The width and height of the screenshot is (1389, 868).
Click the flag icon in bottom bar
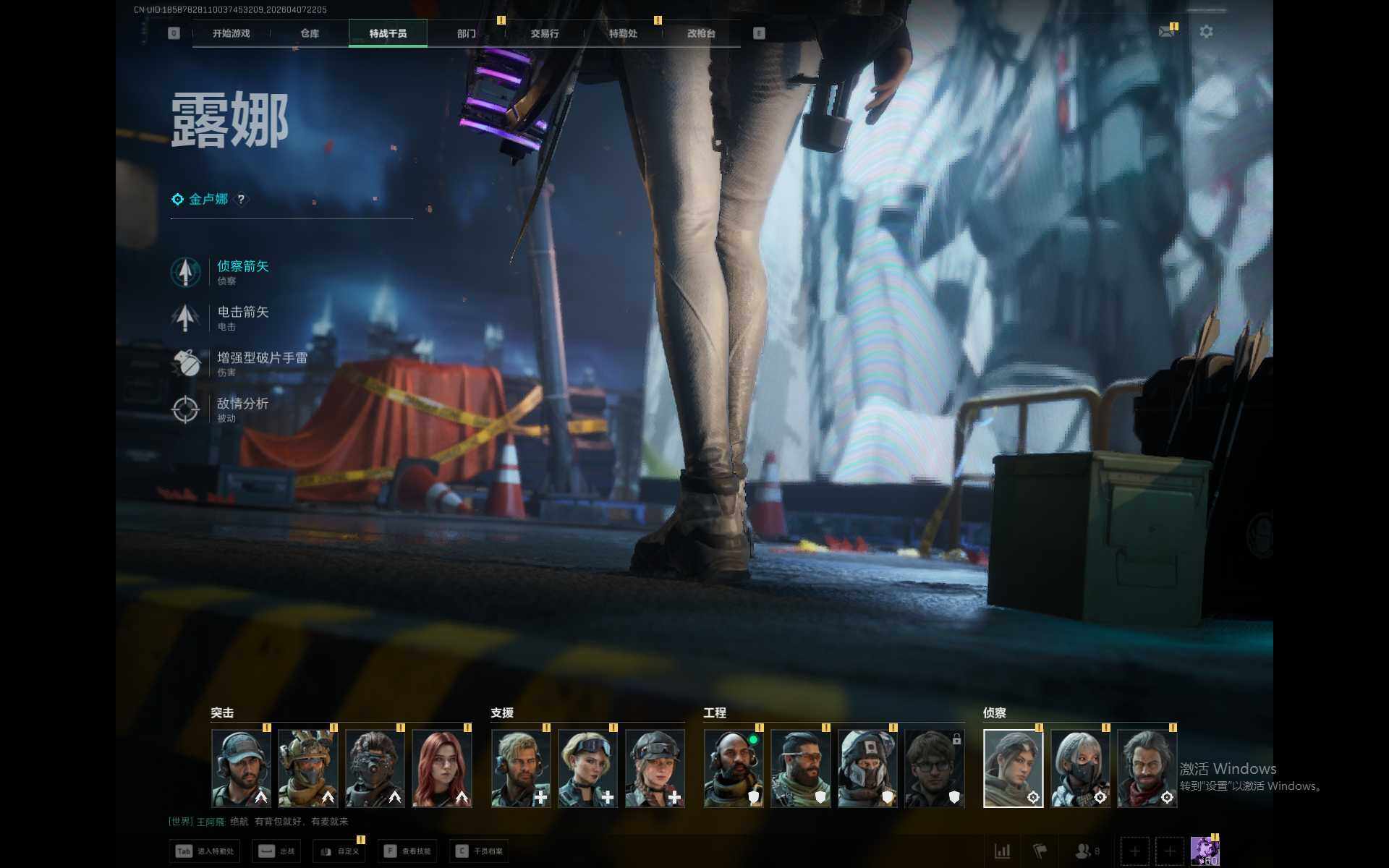[1040, 851]
